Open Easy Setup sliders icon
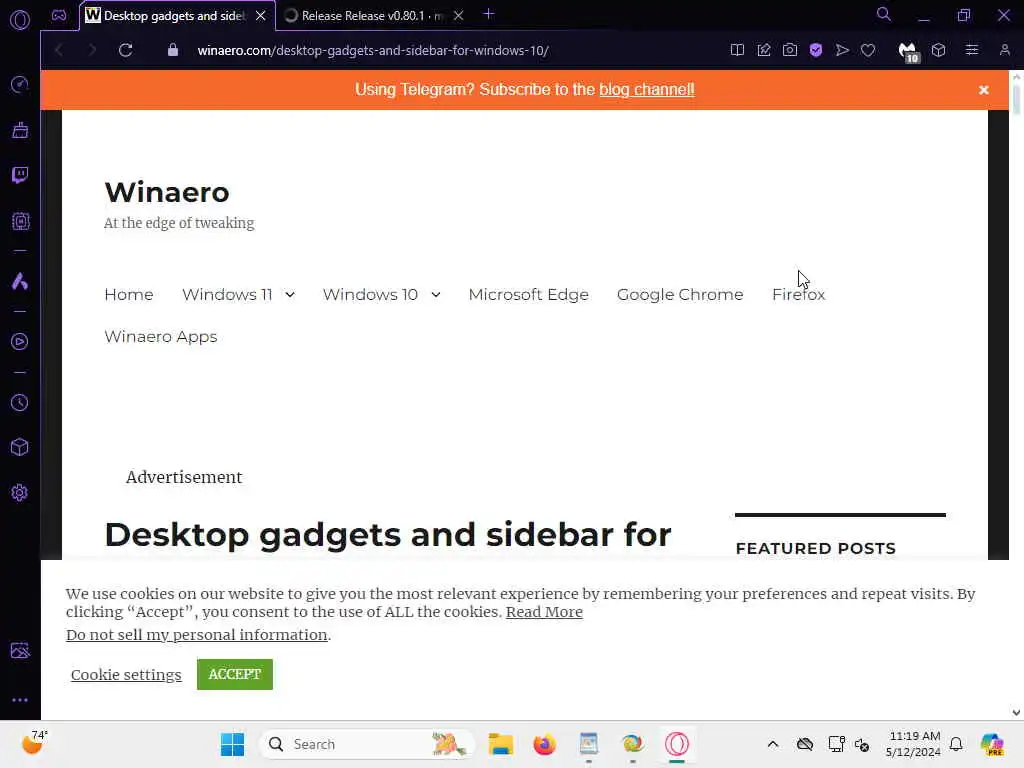Viewport: 1024px width, 768px height. pos(972,50)
